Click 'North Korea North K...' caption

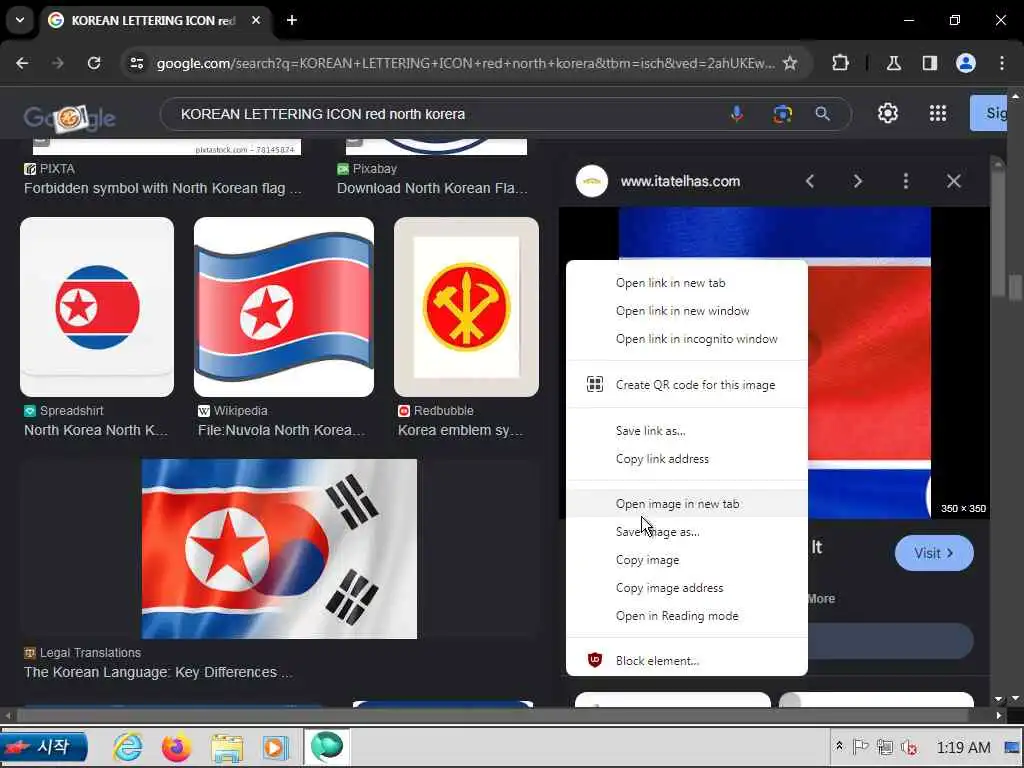pos(96,430)
